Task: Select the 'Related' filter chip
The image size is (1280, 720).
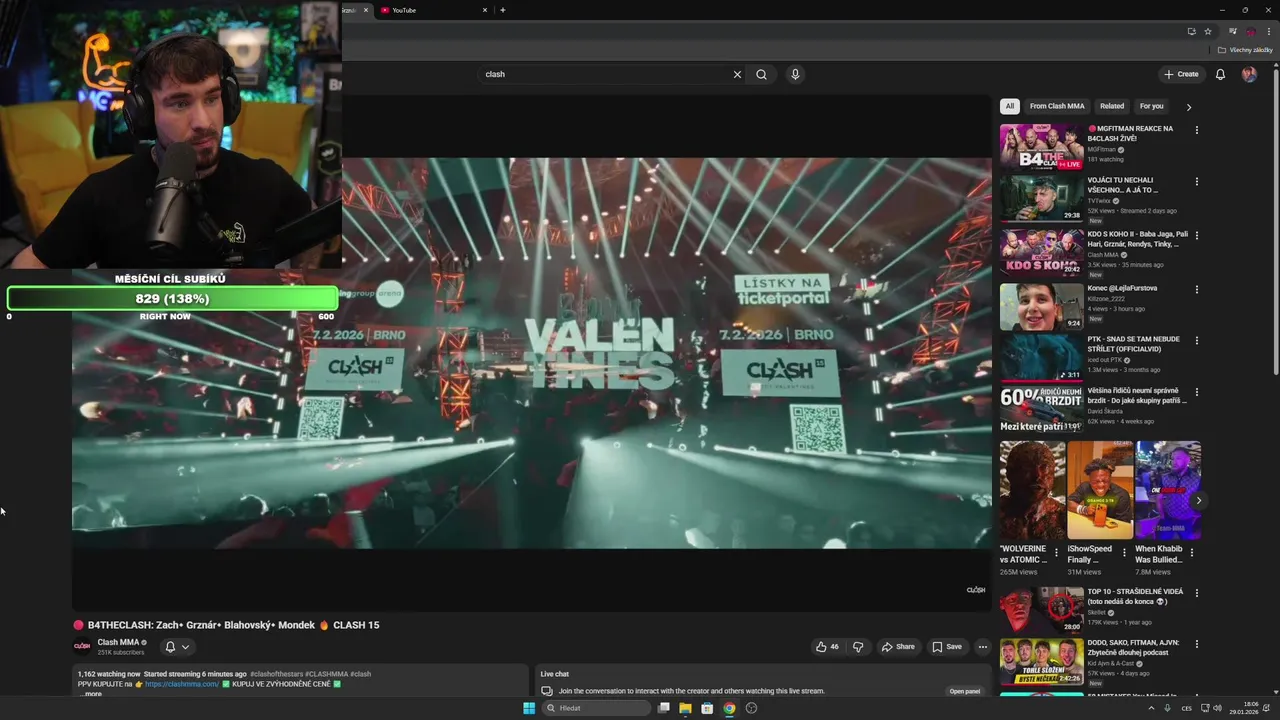Action: (x=1112, y=106)
